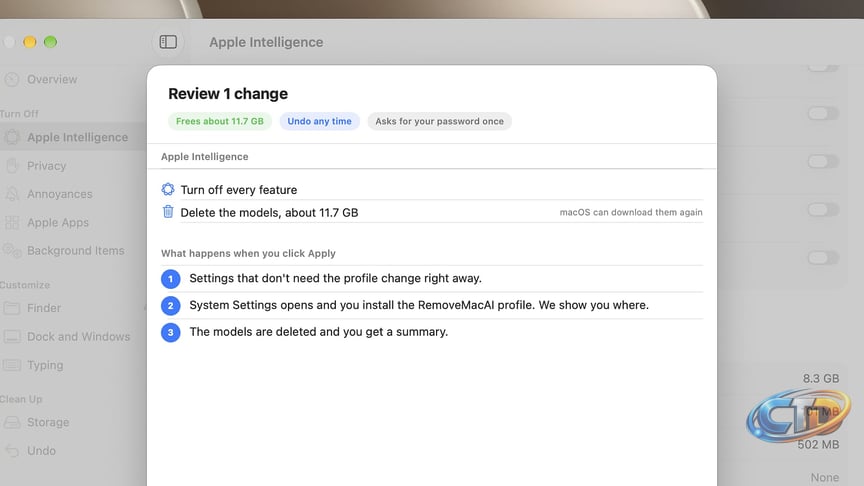Screen dimensions: 864x486
Task: Click the sparkle icon beside Turn off every feature
Action: click(168, 190)
